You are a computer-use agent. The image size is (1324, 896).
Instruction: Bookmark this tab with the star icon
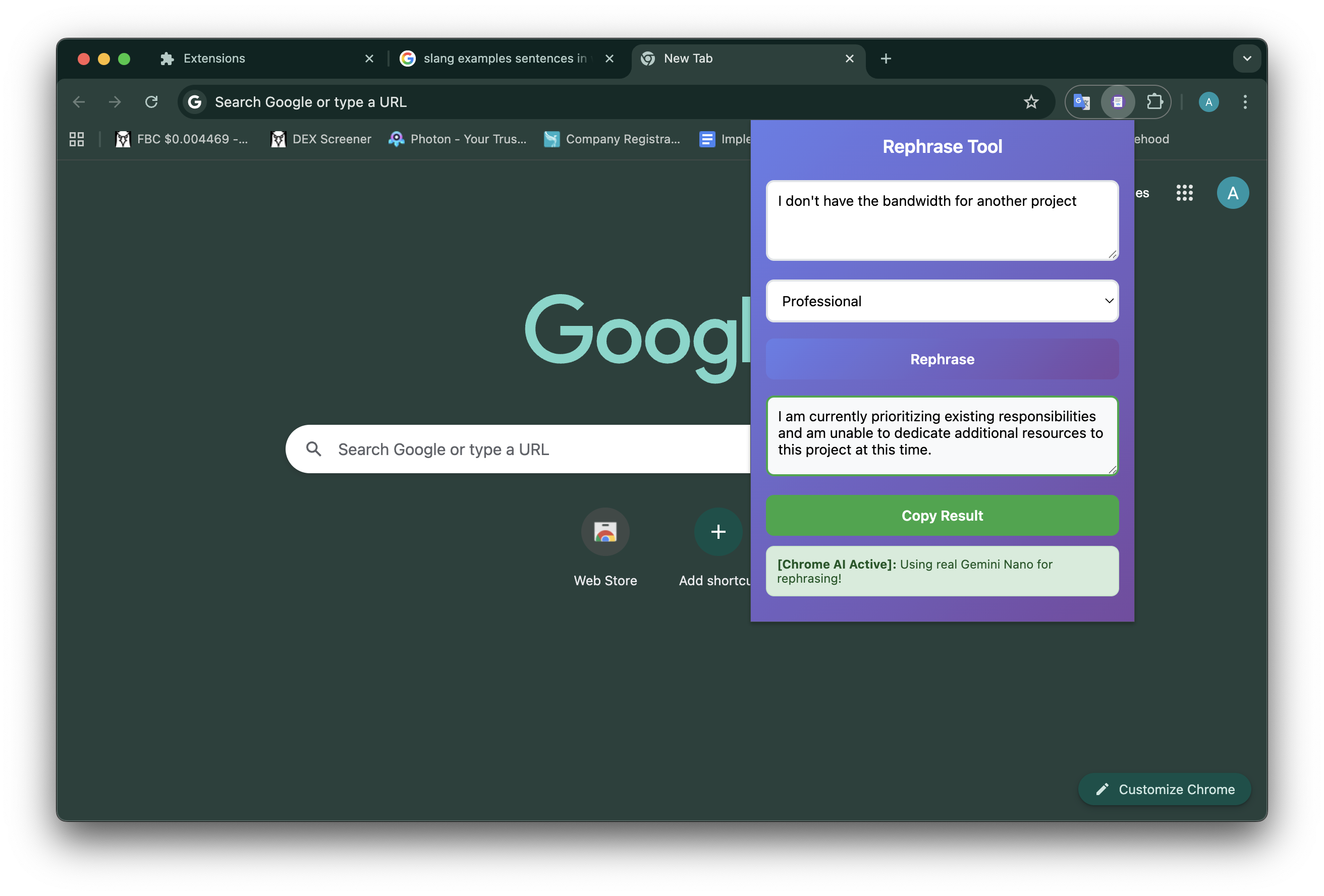1031,102
